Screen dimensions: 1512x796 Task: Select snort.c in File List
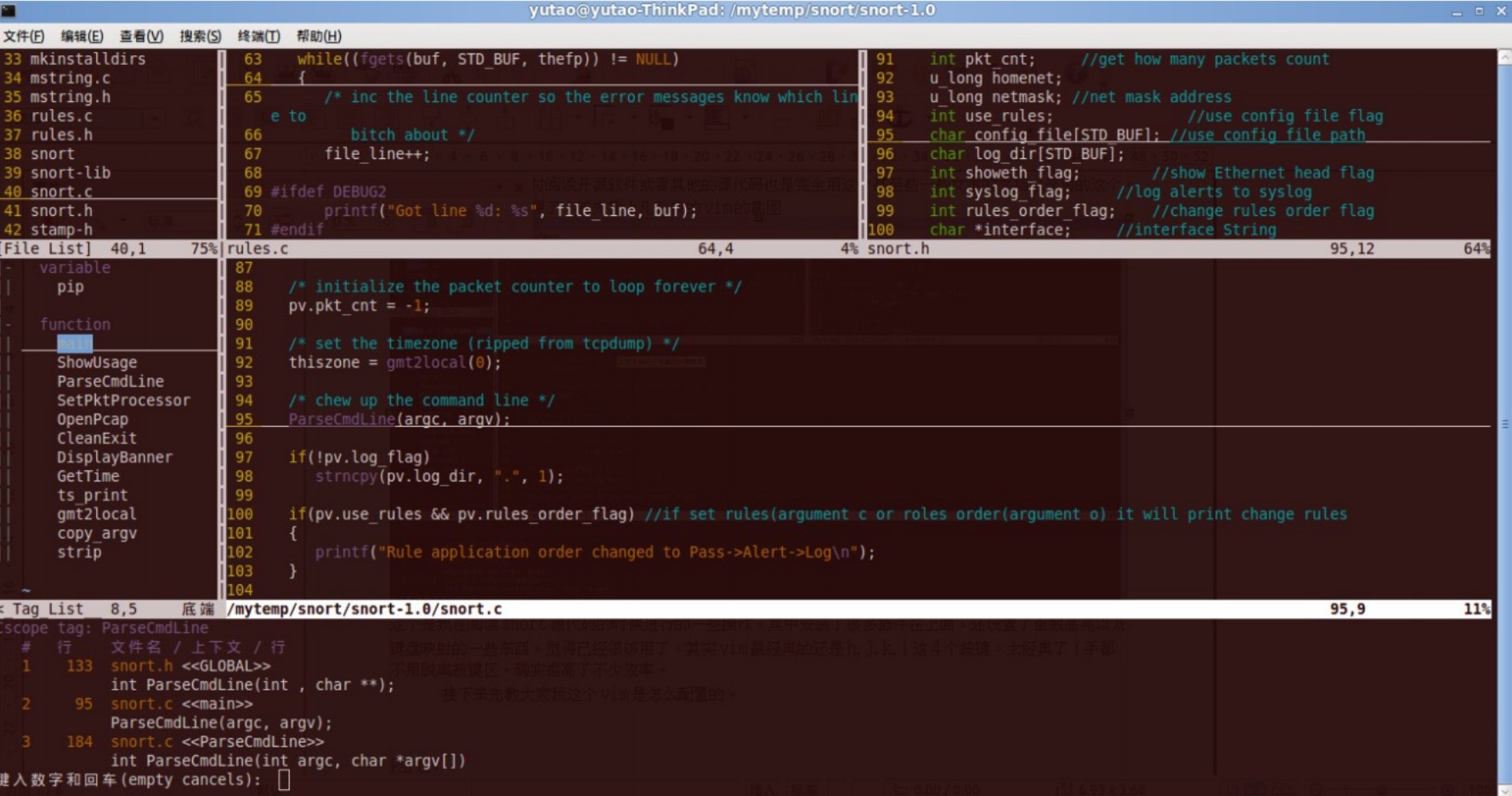tap(61, 191)
